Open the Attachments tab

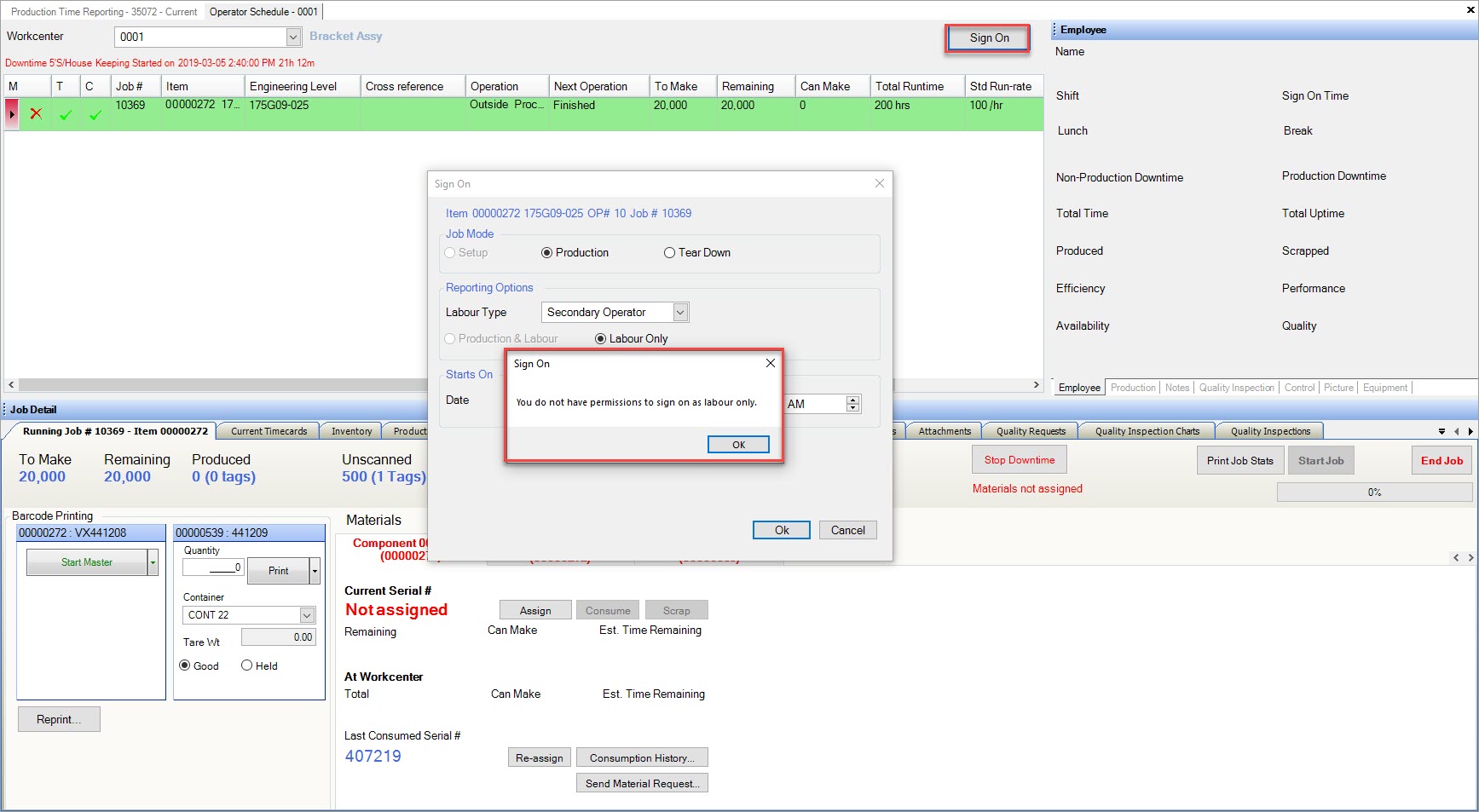(945, 431)
